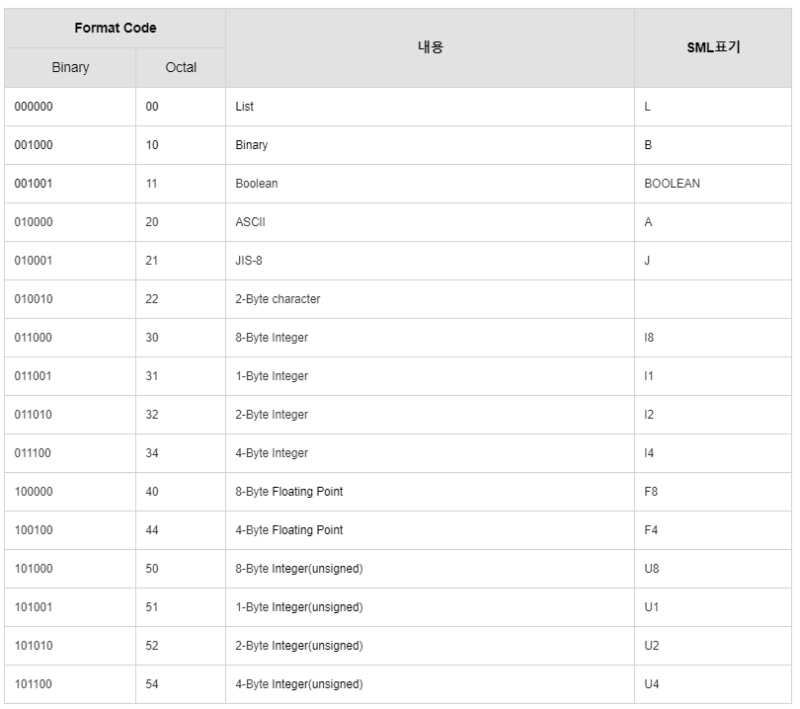Click octal code 31 cell
Image resolution: width=800 pixels, height=709 pixels.
click(180, 376)
